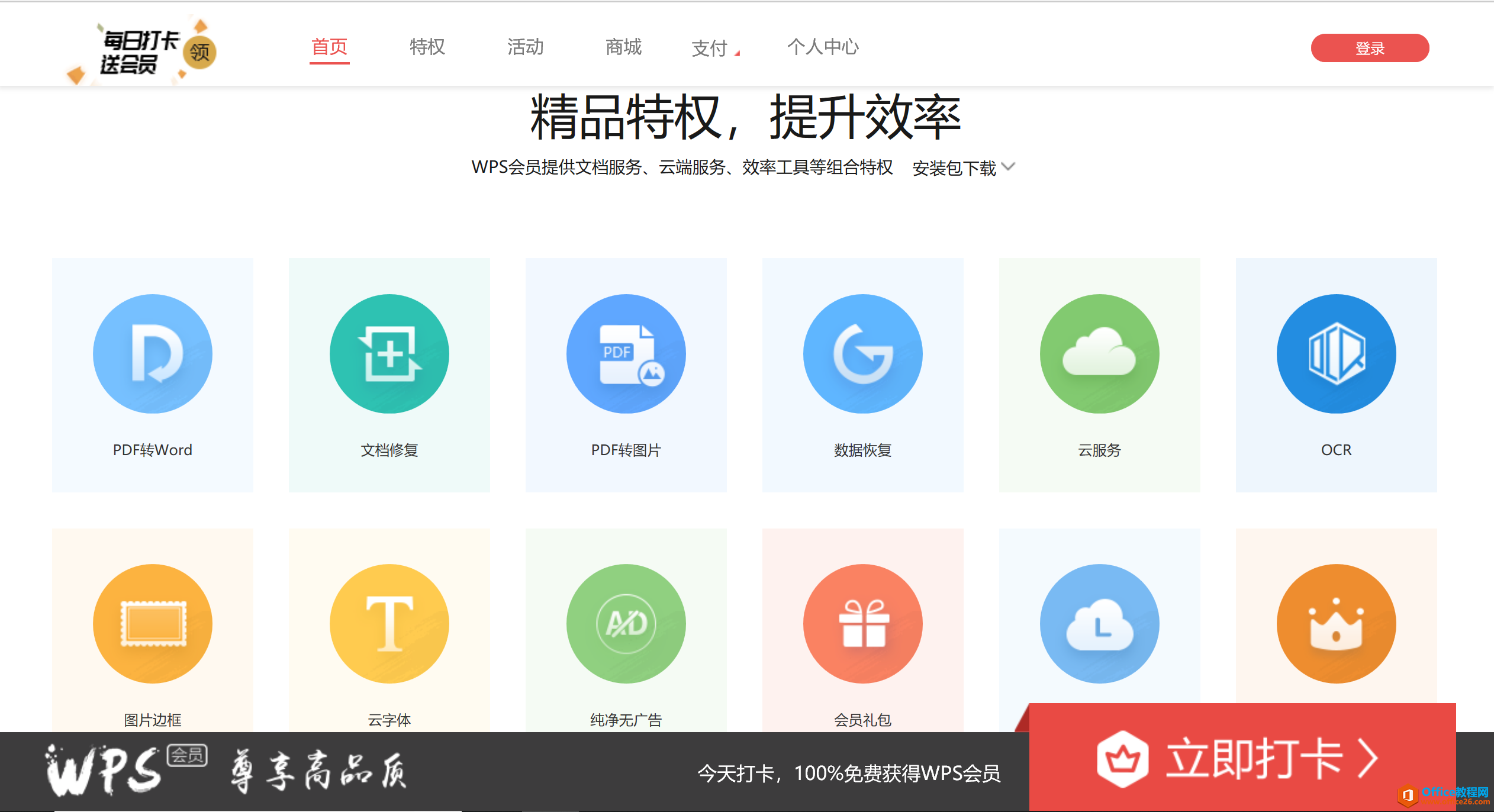Image resolution: width=1494 pixels, height=812 pixels.
Task: Click the red 登录 button
Action: tap(1370, 48)
